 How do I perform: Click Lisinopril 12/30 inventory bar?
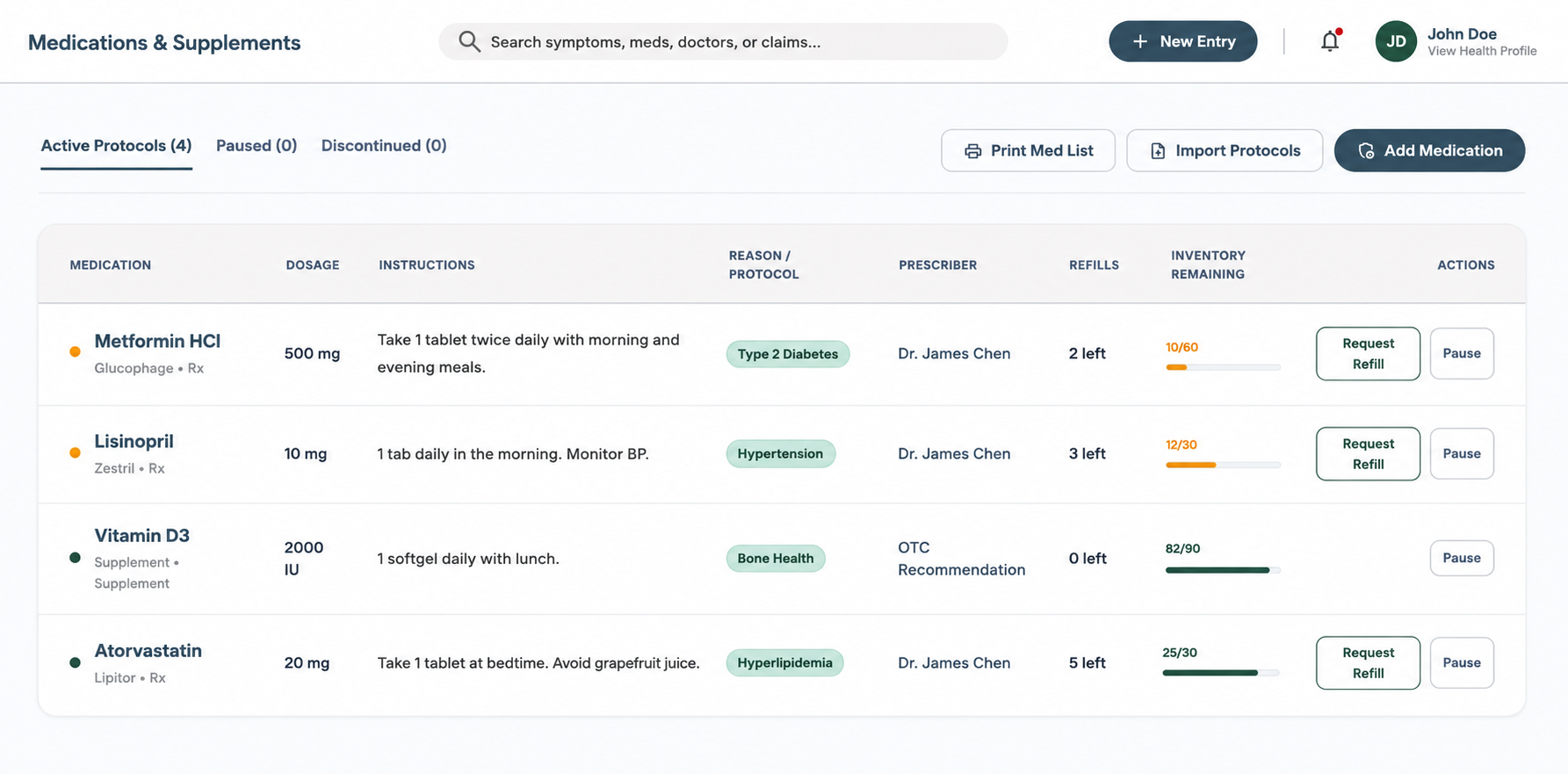[x=1223, y=465]
